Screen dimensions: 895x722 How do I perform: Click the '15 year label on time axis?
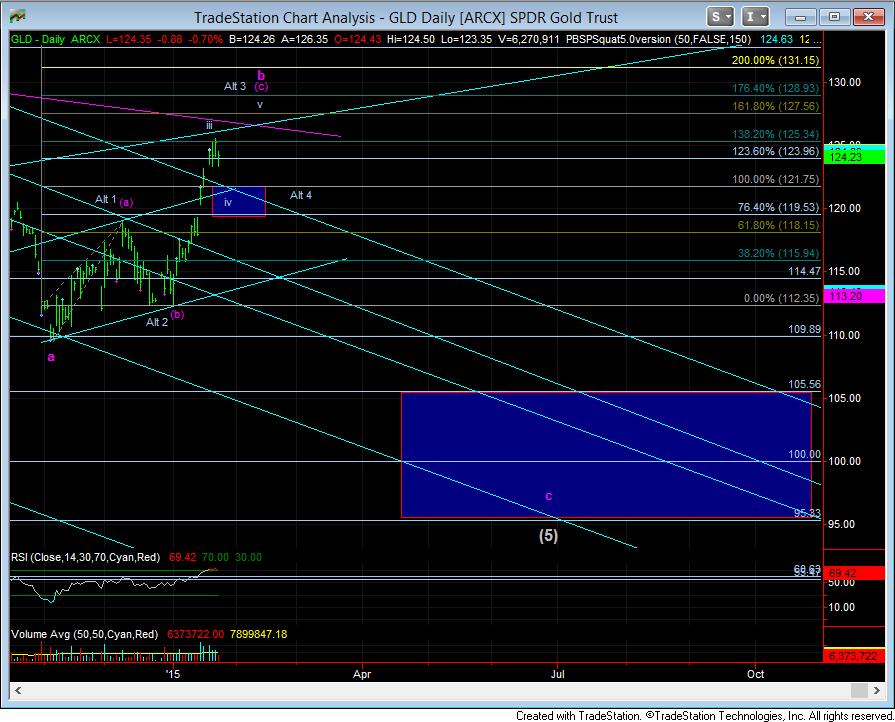coord(172,674)
